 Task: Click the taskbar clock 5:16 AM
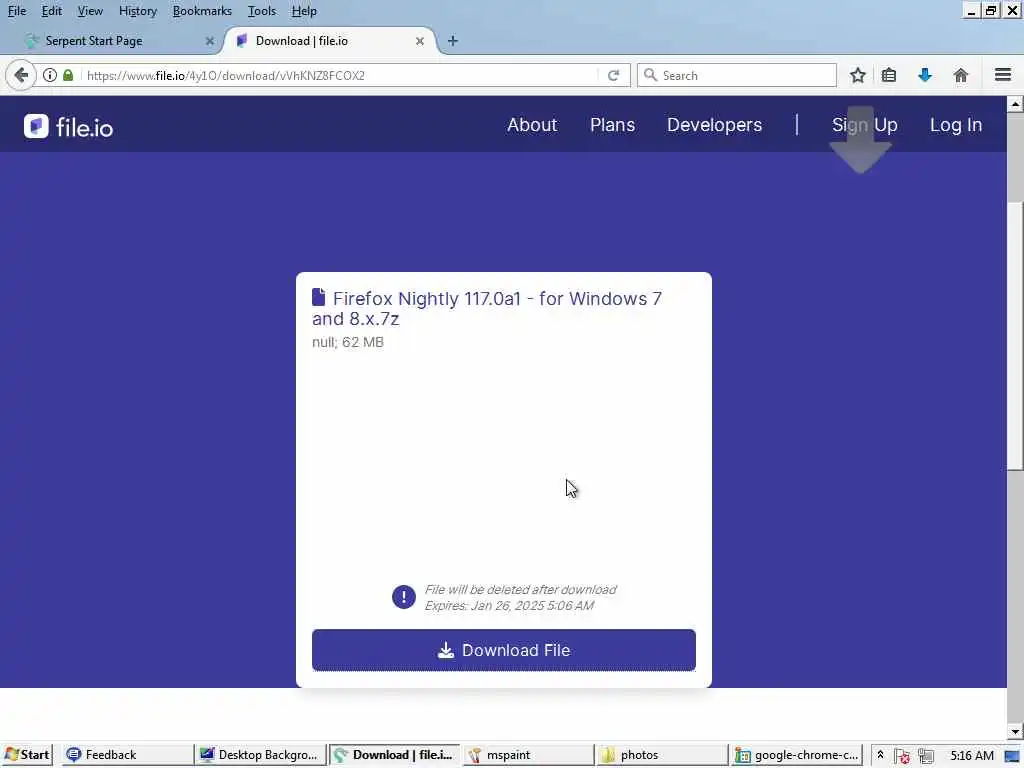[972, 756]
